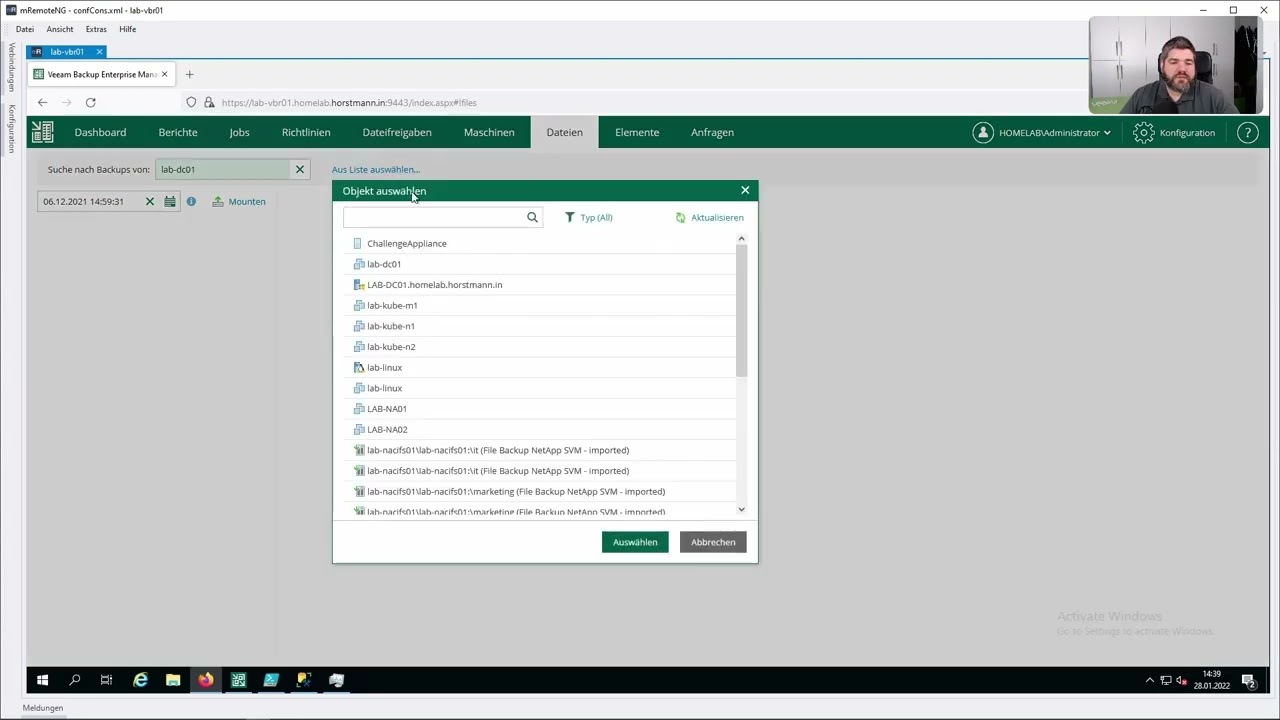Switch to the Elemente tab

637,132
